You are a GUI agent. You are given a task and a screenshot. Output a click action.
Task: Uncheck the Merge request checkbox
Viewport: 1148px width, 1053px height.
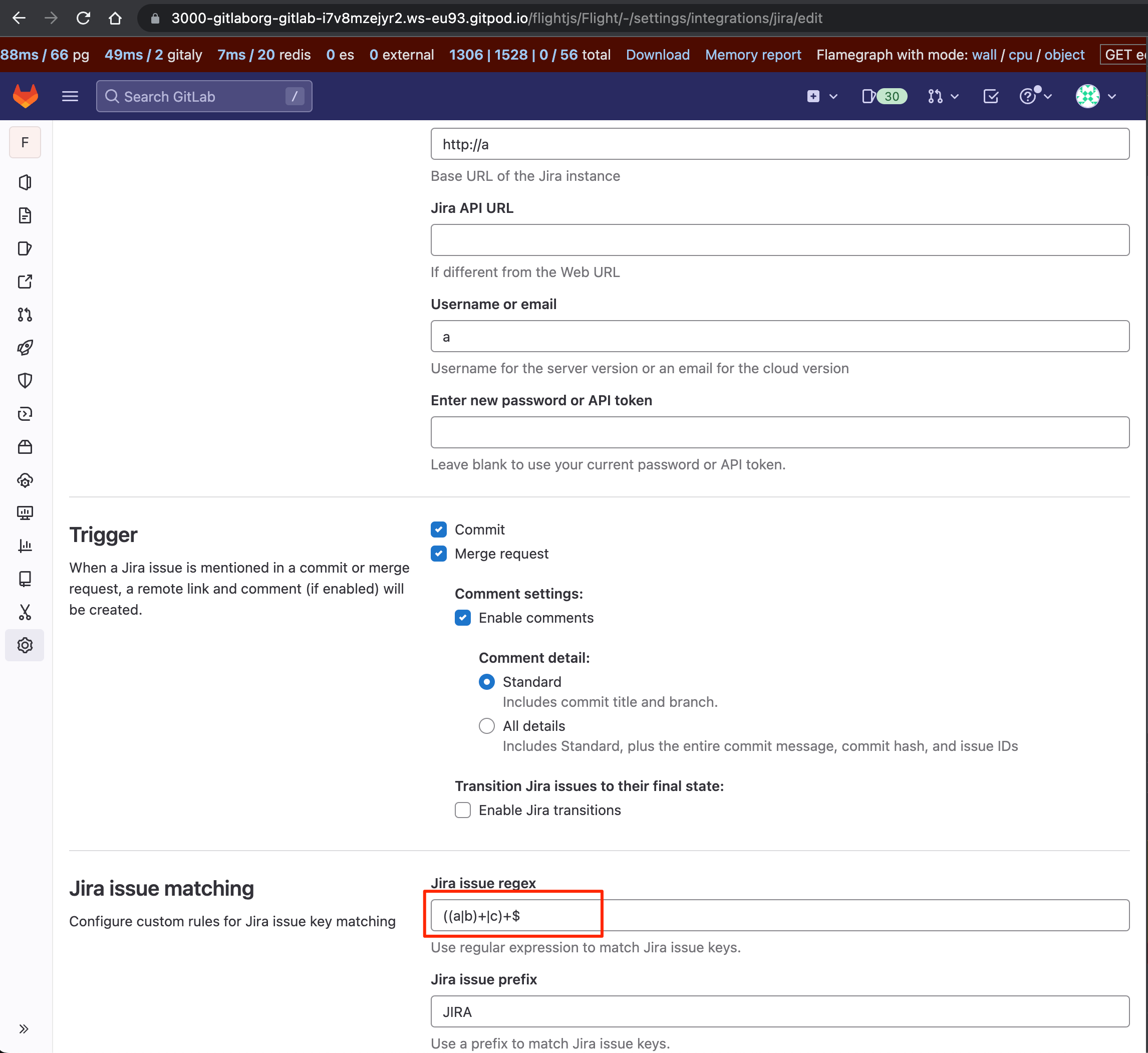(439, 553)
